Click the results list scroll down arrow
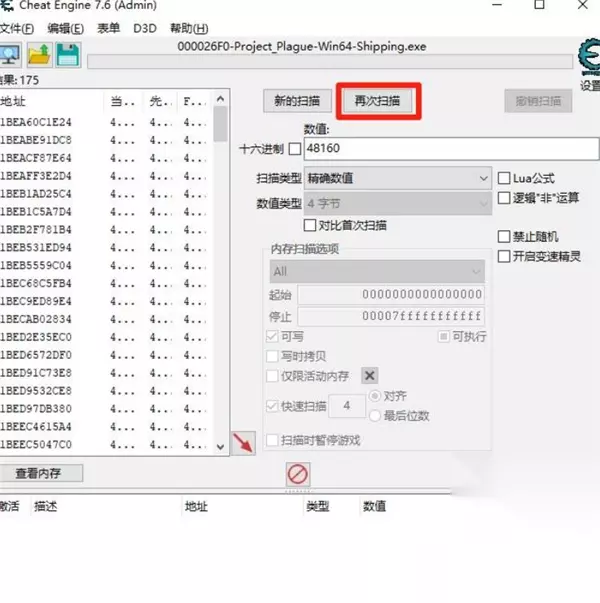 coord(220,447)
